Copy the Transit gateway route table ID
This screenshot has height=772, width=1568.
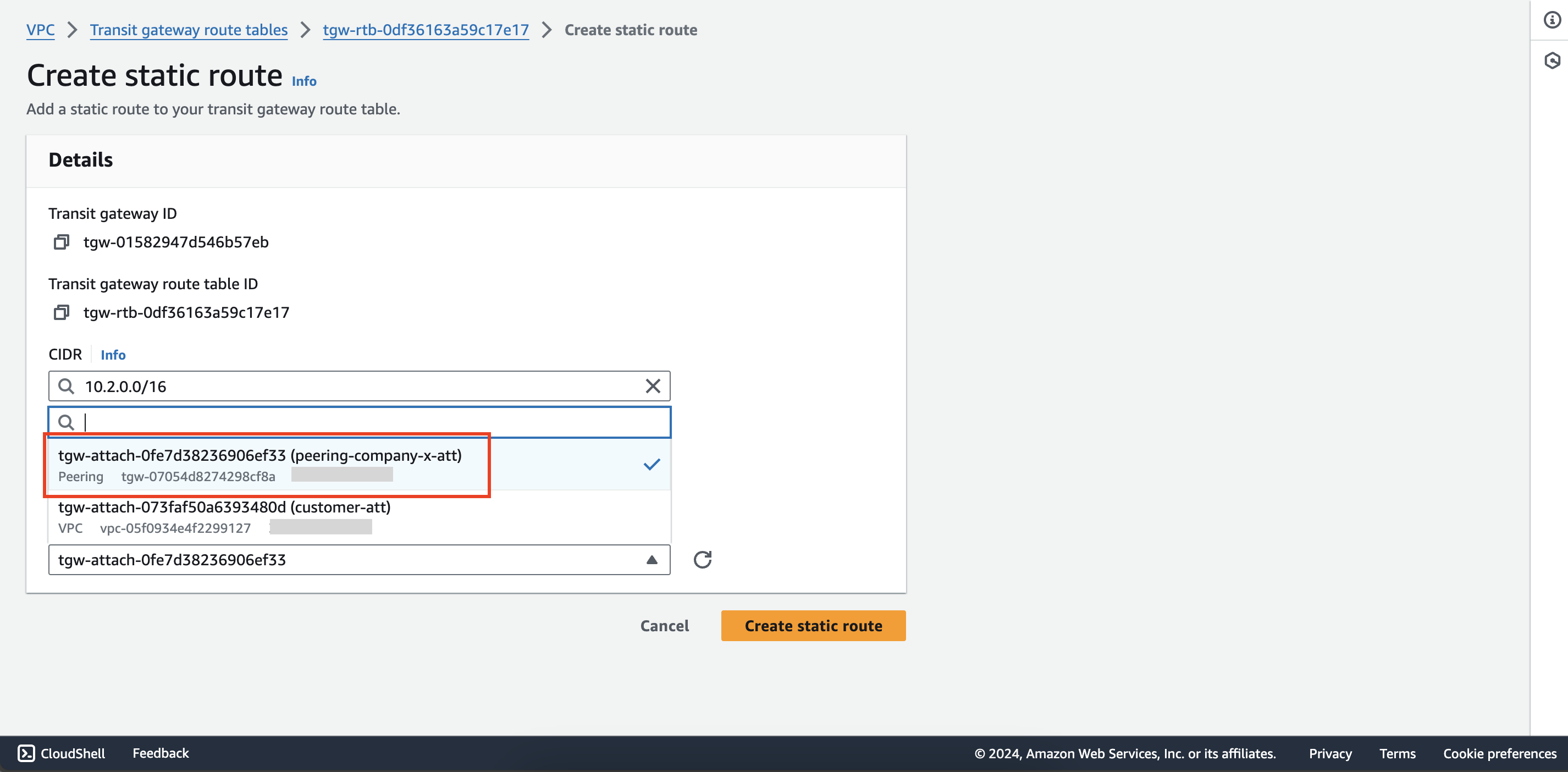click(x=62, y=313)
